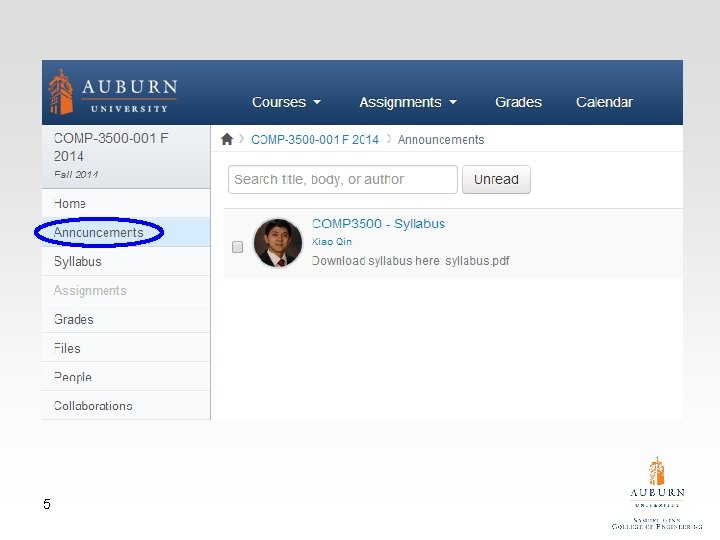Click the Fall 2014 term label
The width and height of the screenshot is (720, 540).
[76, 174]
